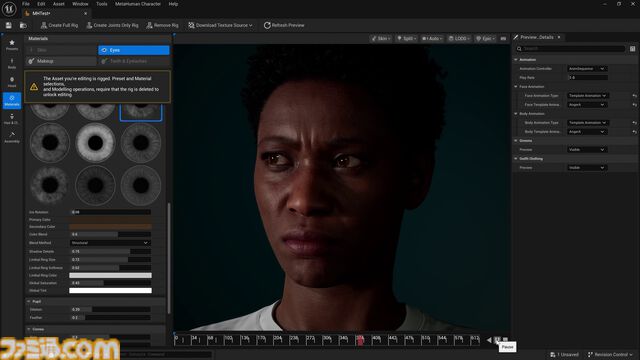This screenshot has height=360, width=640.
Task: Switch to the Makeup materials tab
Action: tap(61, 61)
